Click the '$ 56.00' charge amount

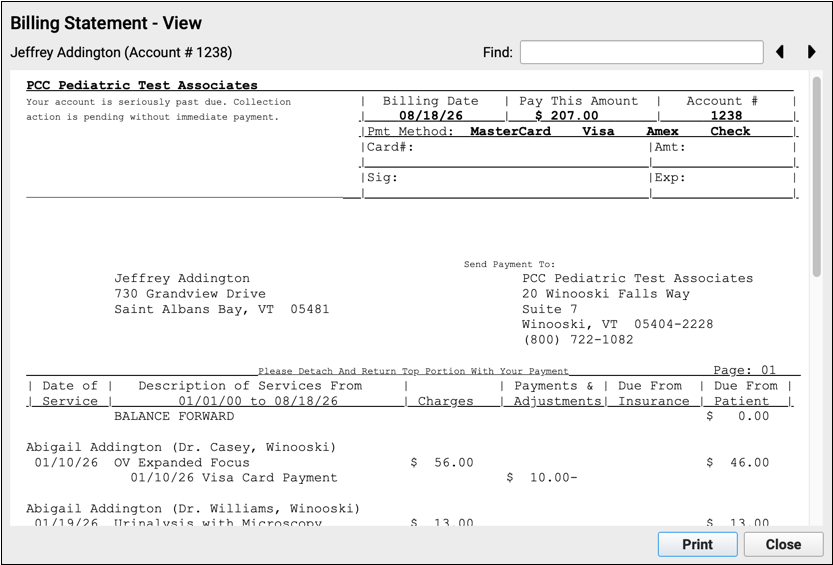coord(442,463)
